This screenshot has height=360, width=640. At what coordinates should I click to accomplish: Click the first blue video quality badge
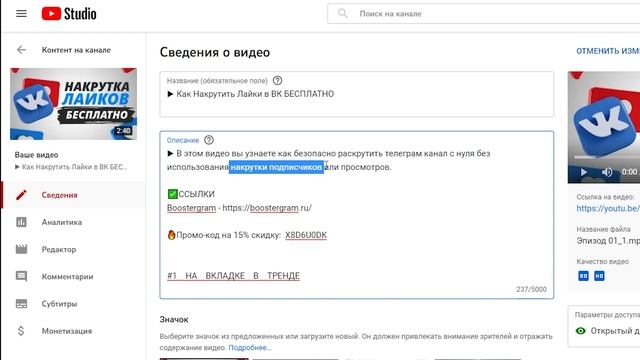tap(583, 276)
